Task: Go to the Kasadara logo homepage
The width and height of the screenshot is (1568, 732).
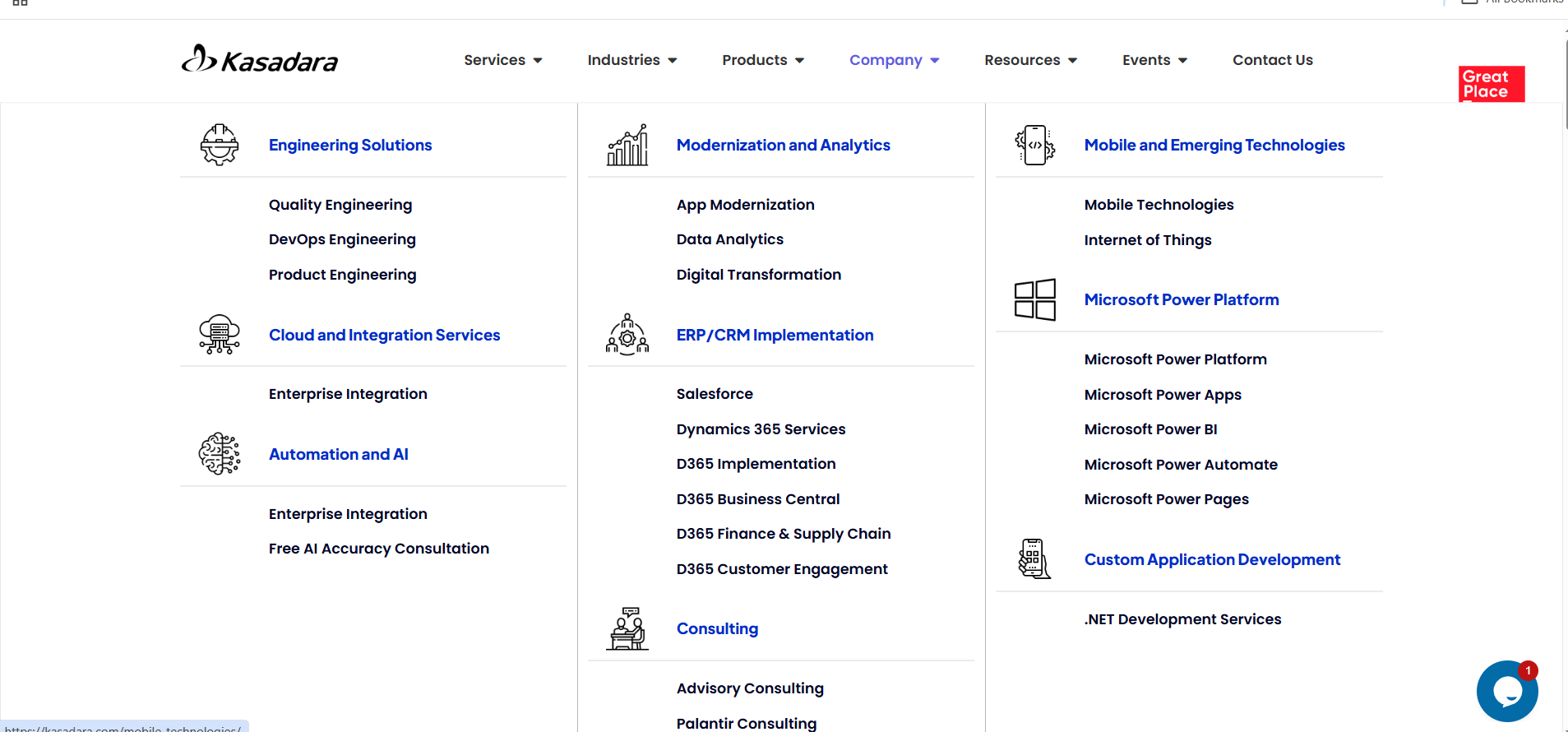Action: pos(260,59)
